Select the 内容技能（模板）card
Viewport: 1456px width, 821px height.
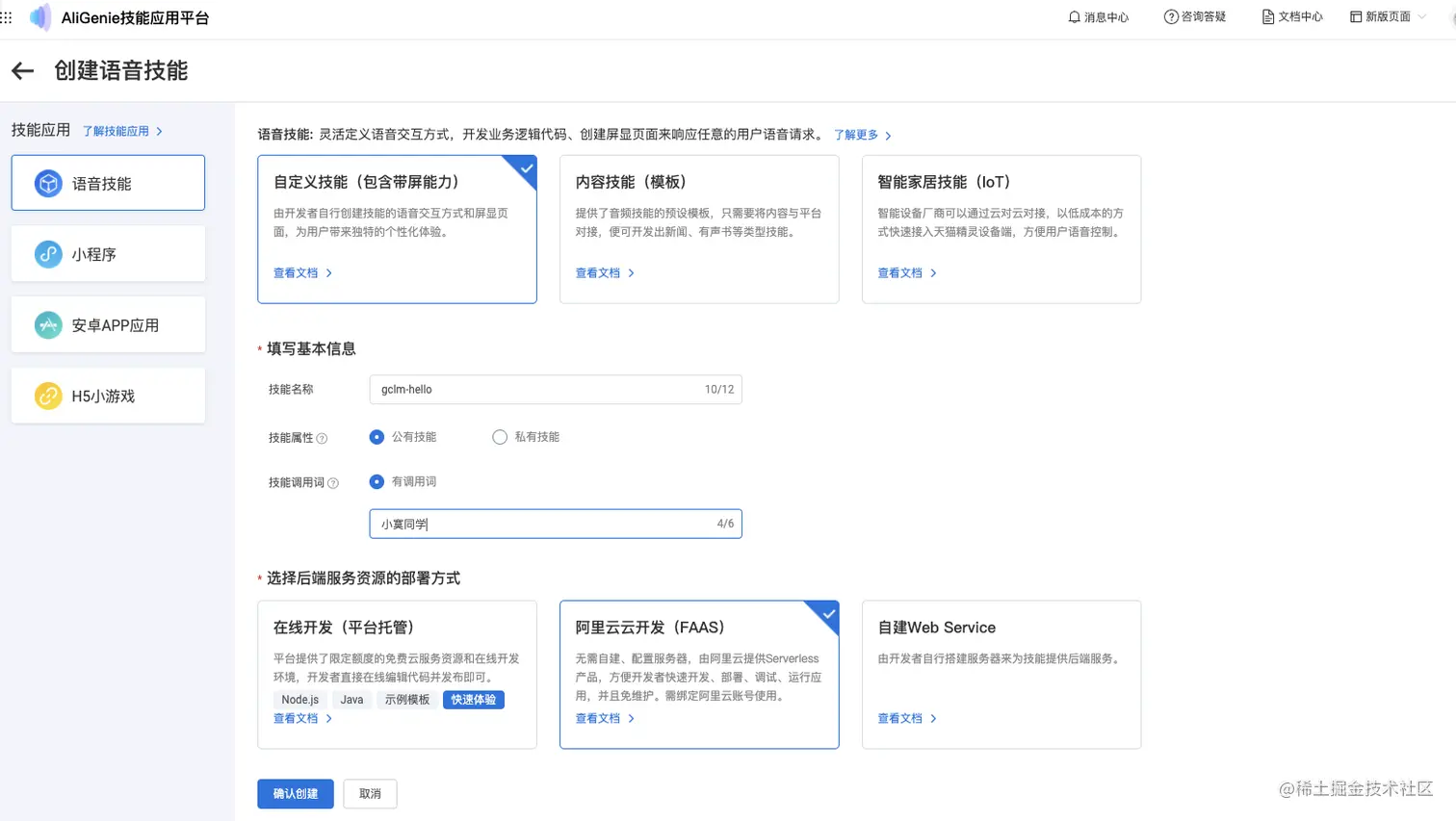coord(699,229)
